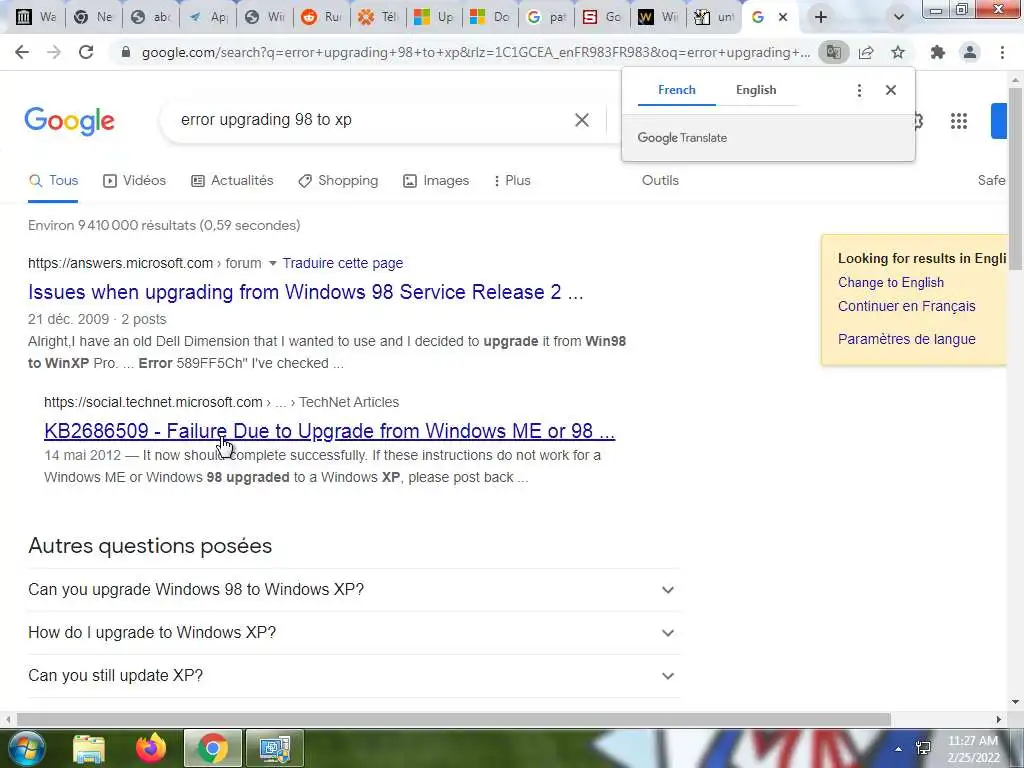This screenshot has width=1024, height=768.
Task: Switch to the Reddit tab
Action: pyautogui.click(x=321, y=18)
